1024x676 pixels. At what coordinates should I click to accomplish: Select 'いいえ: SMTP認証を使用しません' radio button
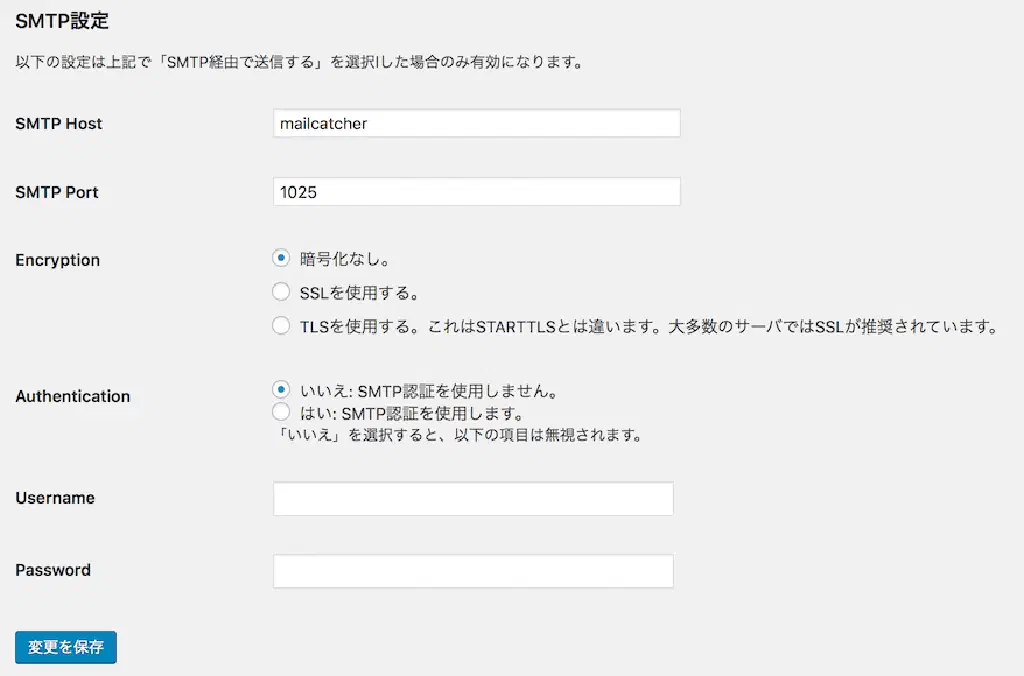click(x=281, y=389)
